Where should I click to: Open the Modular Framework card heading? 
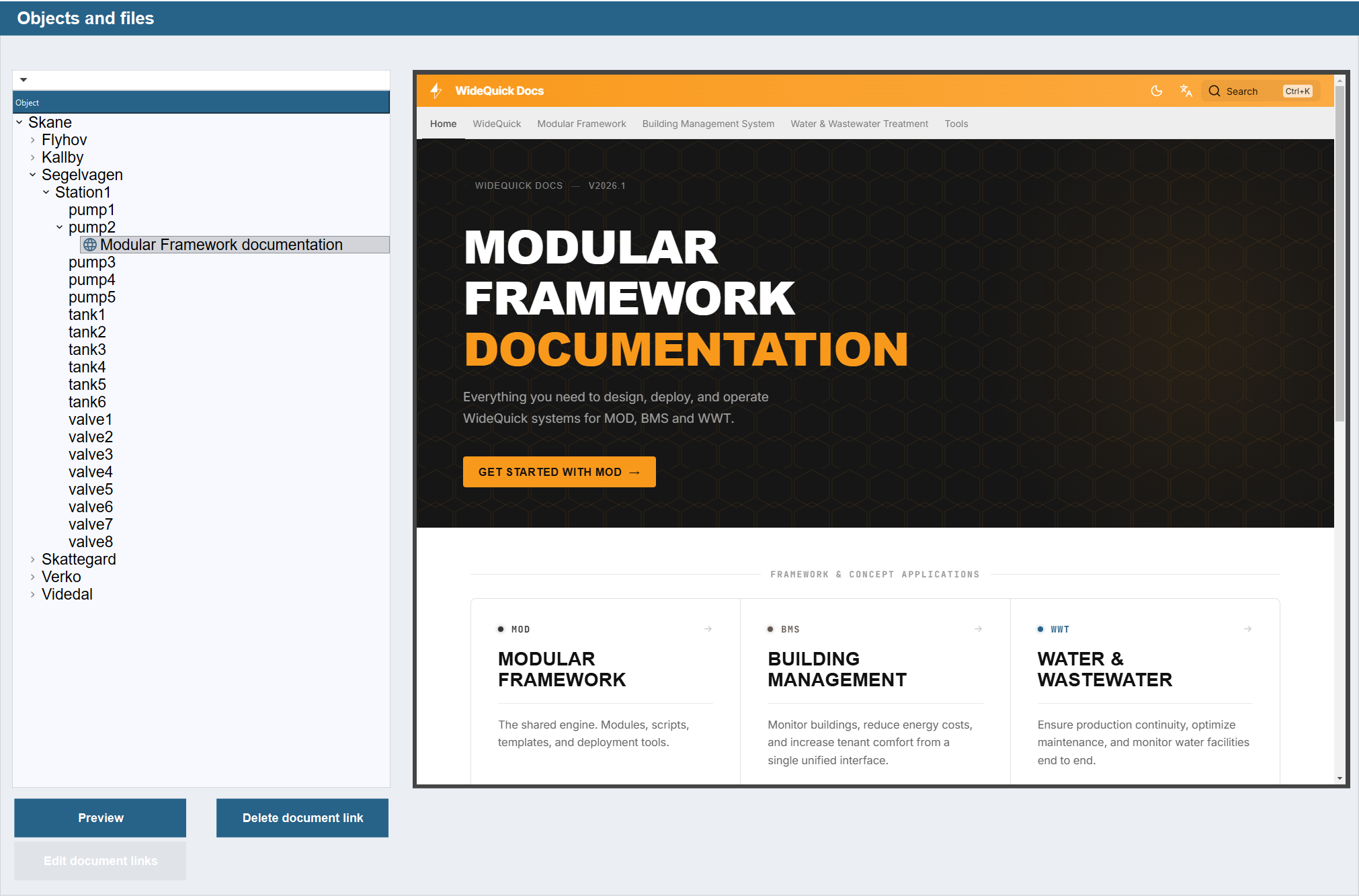tap(562, 669)
